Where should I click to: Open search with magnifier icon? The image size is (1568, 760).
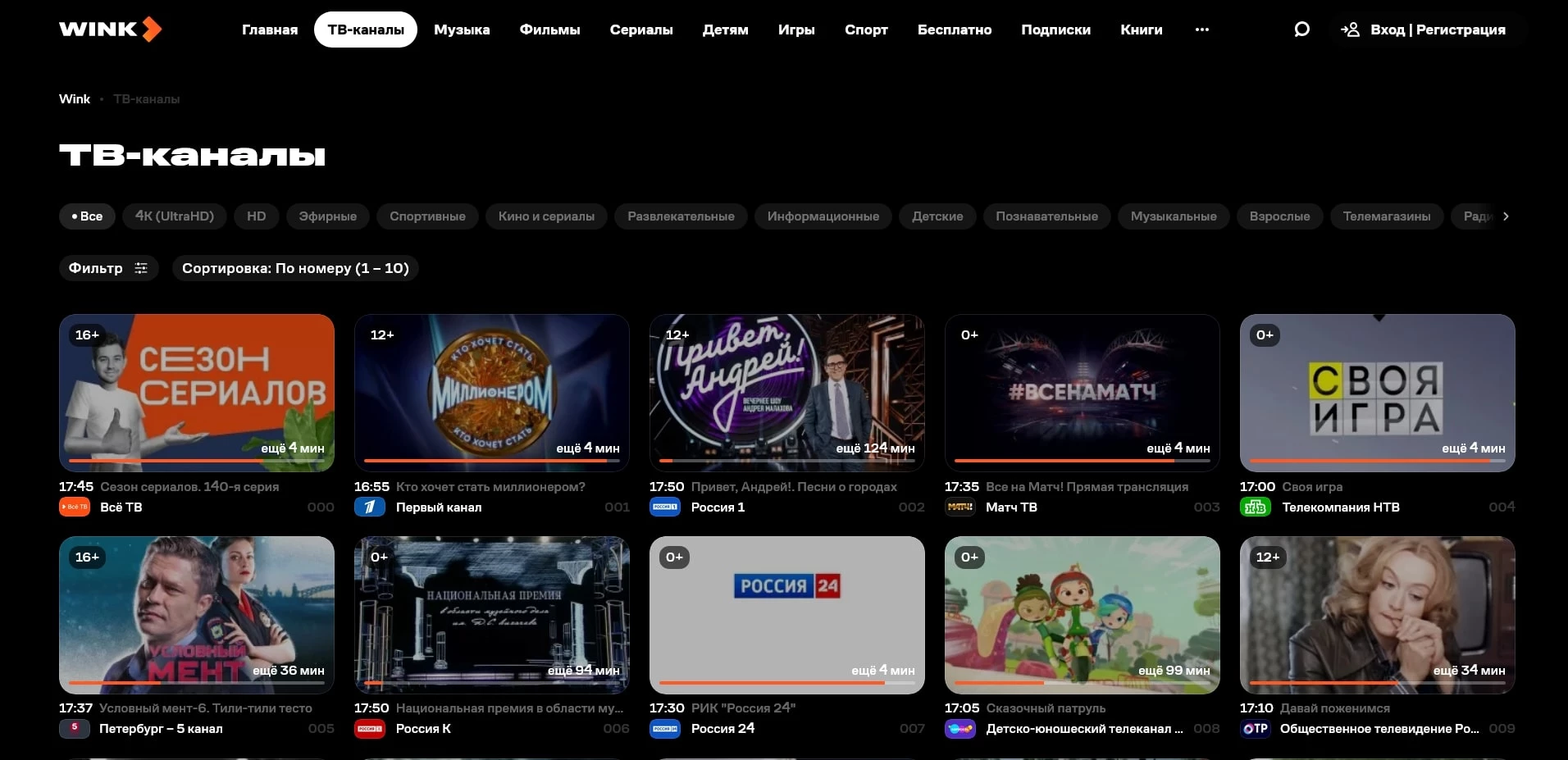[1301, 30]
